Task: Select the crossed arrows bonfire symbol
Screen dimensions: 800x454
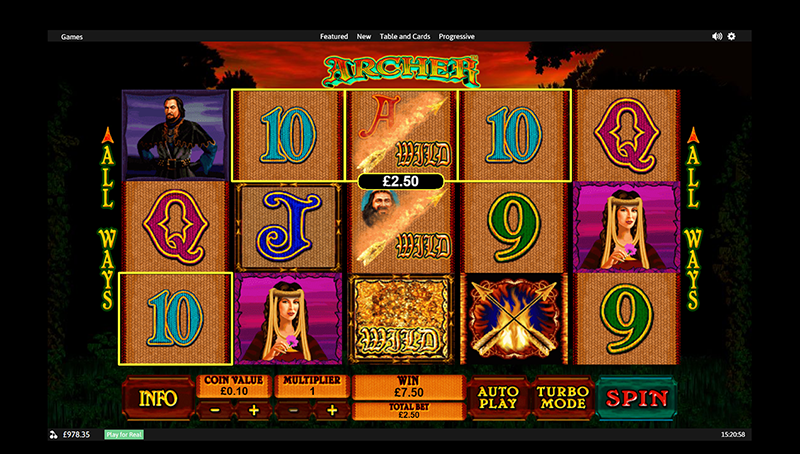Action: tap(514, 319)
